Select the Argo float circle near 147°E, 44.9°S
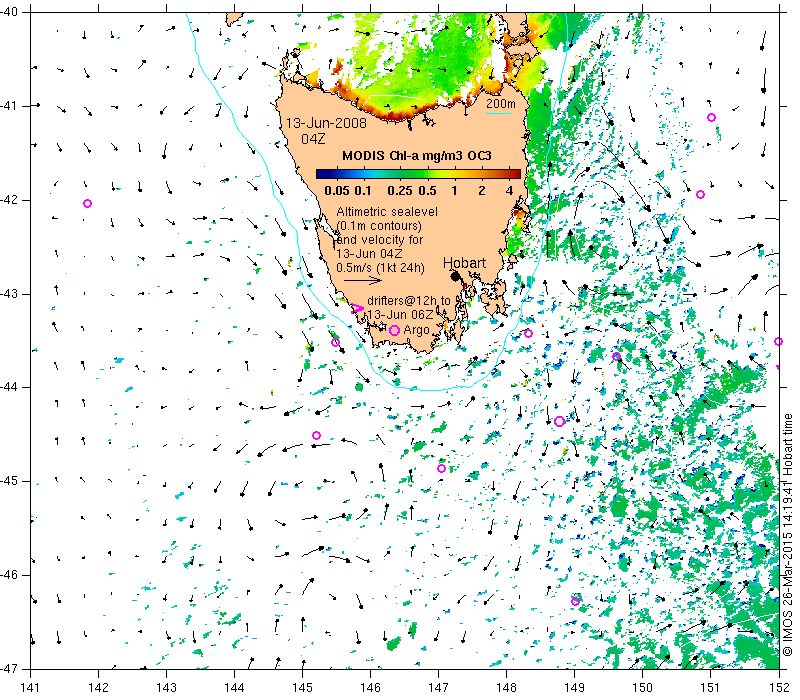The image size is (800, 700). tap(441, 468)
